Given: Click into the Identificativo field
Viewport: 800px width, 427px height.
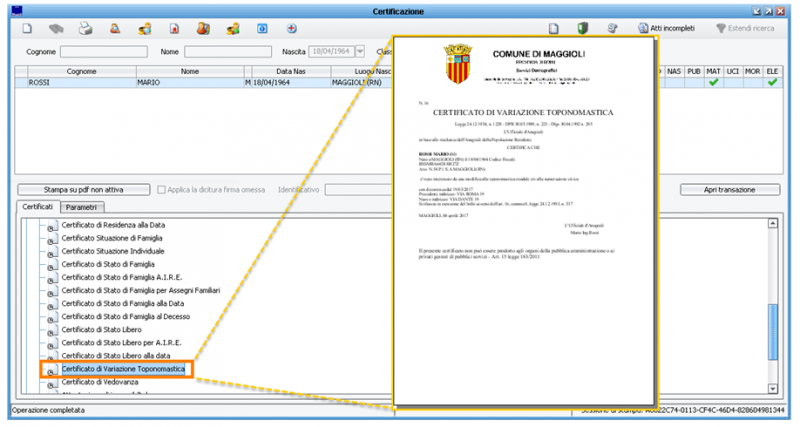Looking at the screenshot, I should coord(360,190).
